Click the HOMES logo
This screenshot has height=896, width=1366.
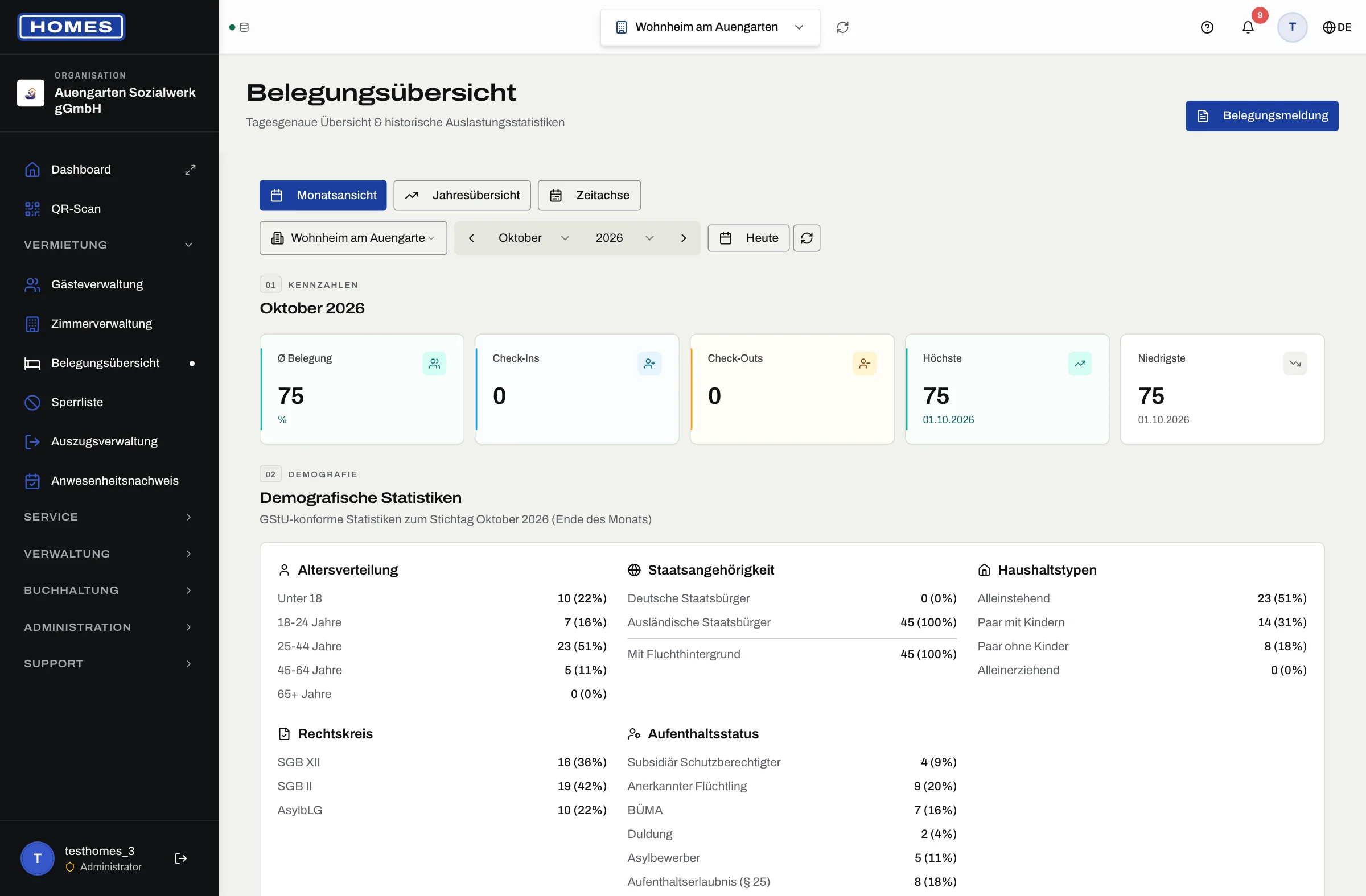pyautogui.click(x=71, y=27)
